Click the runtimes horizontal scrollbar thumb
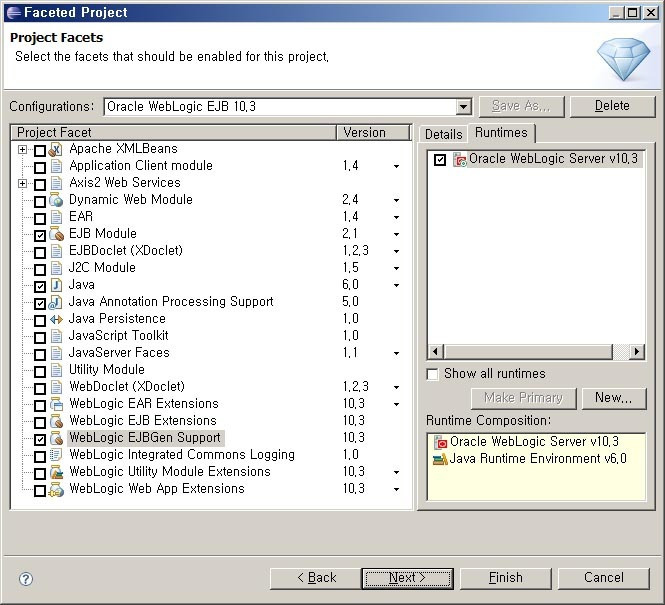Screen dimensions: 665x605 click(528, 351)
